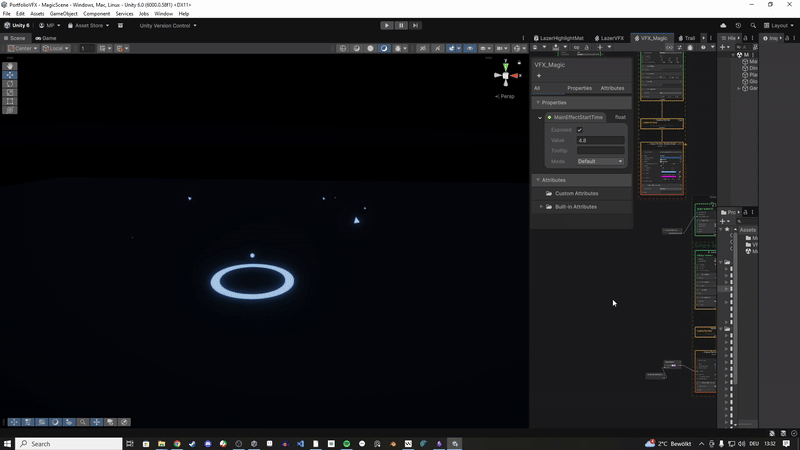Expand the Built-in Attributes folder
This screenshot has height=450, width=800.
pos(541,207)
